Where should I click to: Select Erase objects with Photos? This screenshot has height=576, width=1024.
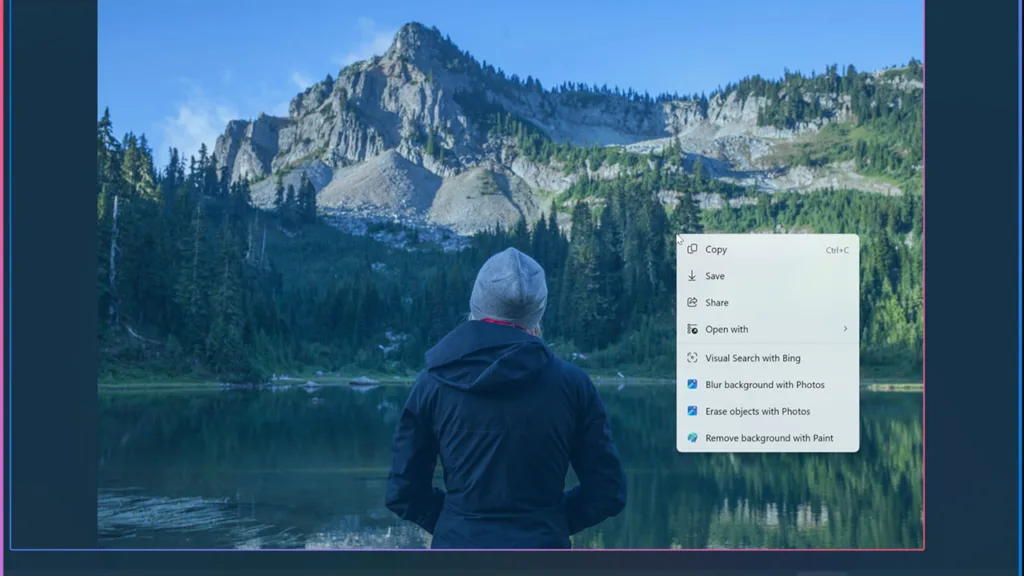pyautogui.click(x=767, y=411)
